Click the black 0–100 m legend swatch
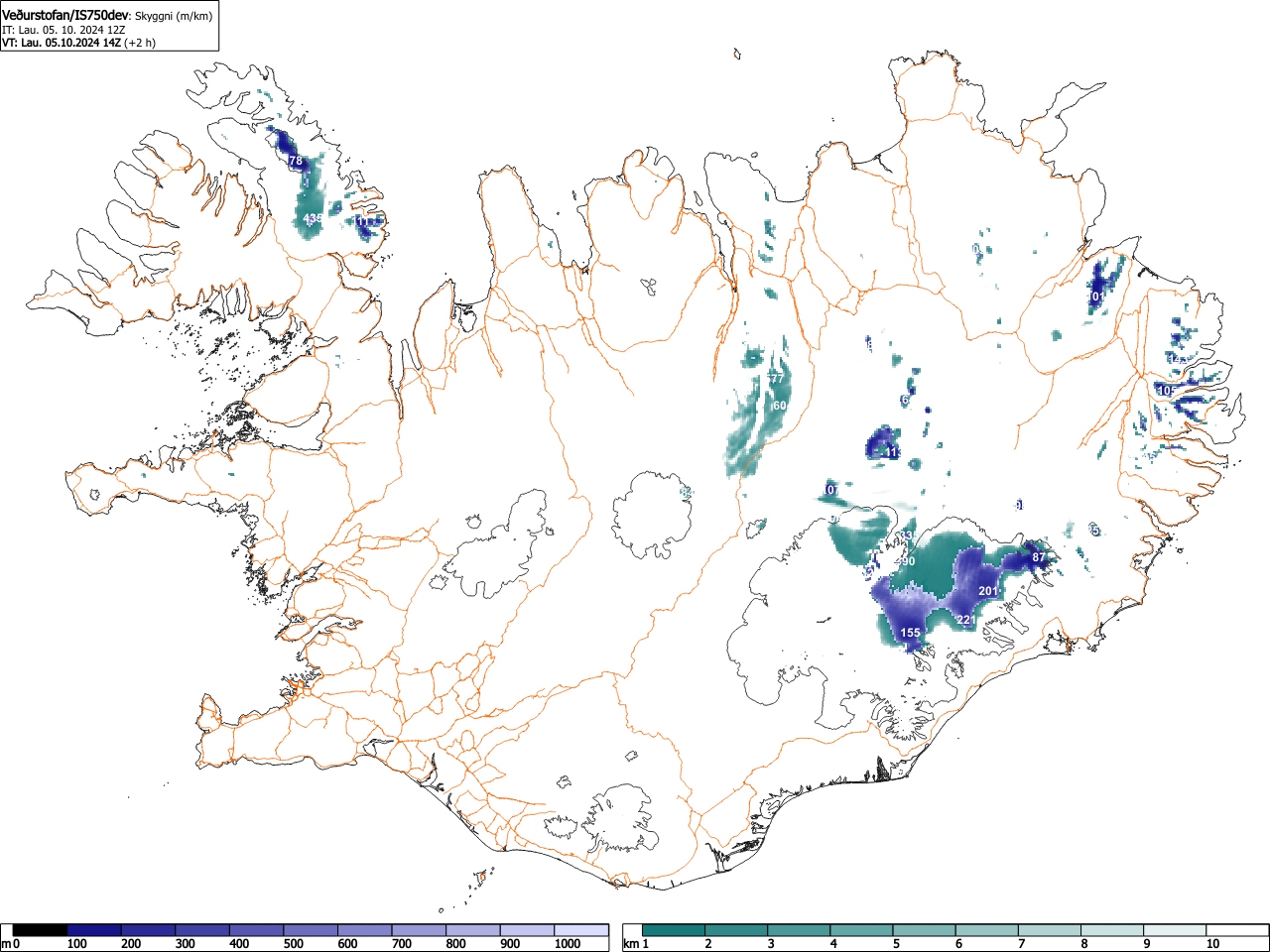 pyautogui.click(x=41, y=930)
